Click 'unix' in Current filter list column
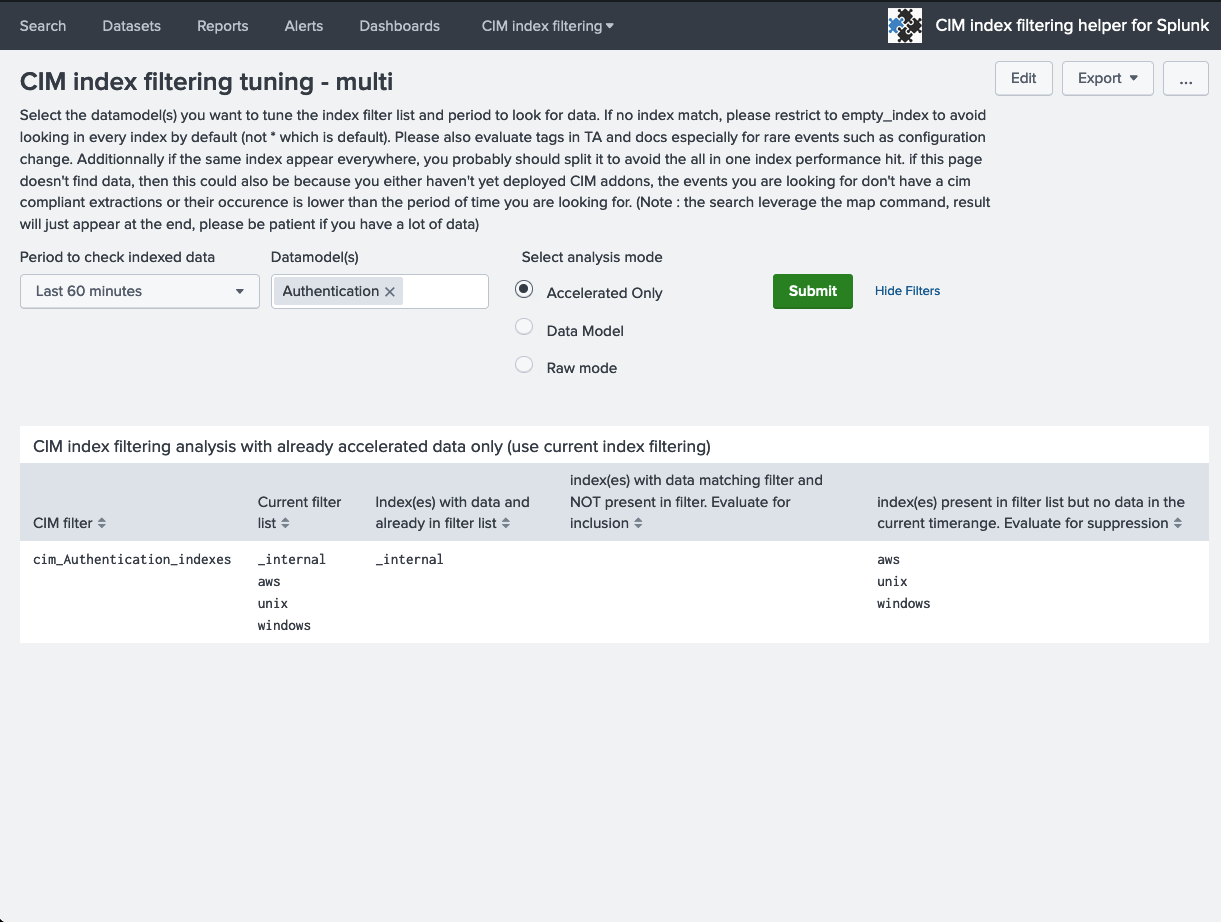1221x922 pixels. (273, 604)
